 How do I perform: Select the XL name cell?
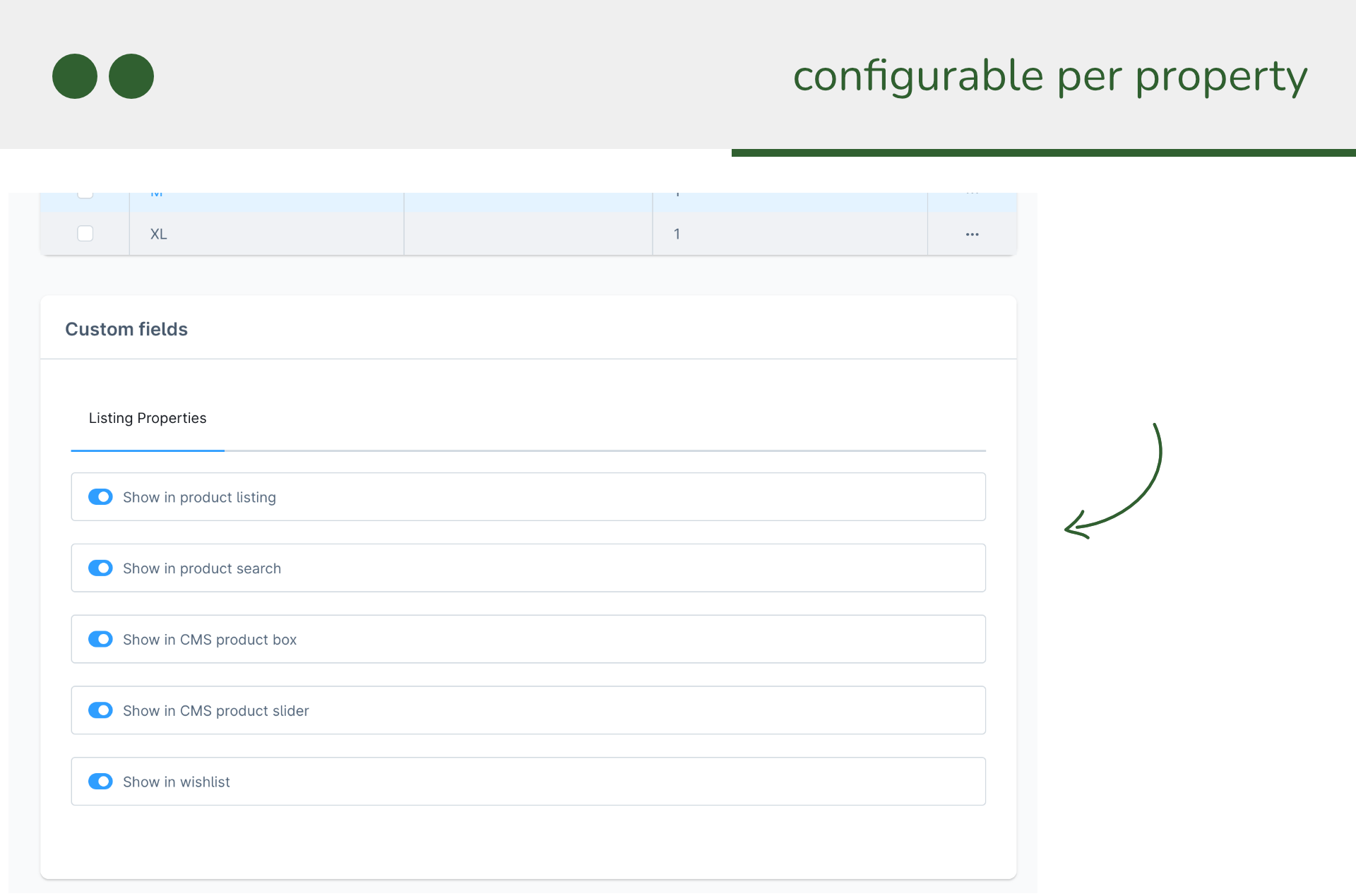pyautogui.click(x=159, y=234)
